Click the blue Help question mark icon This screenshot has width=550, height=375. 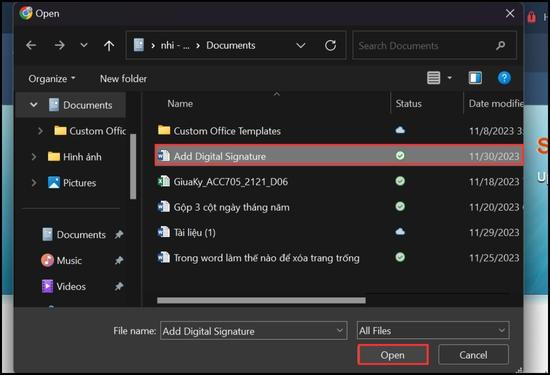pyautogui.click(x=504, y=78)
